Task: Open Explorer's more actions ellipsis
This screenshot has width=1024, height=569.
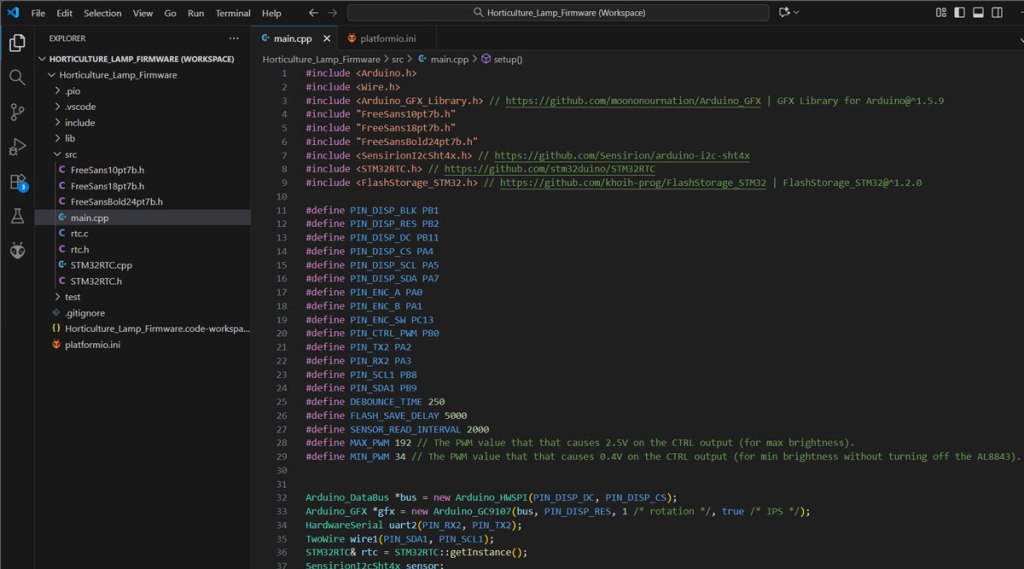Action: pos(234,38)
